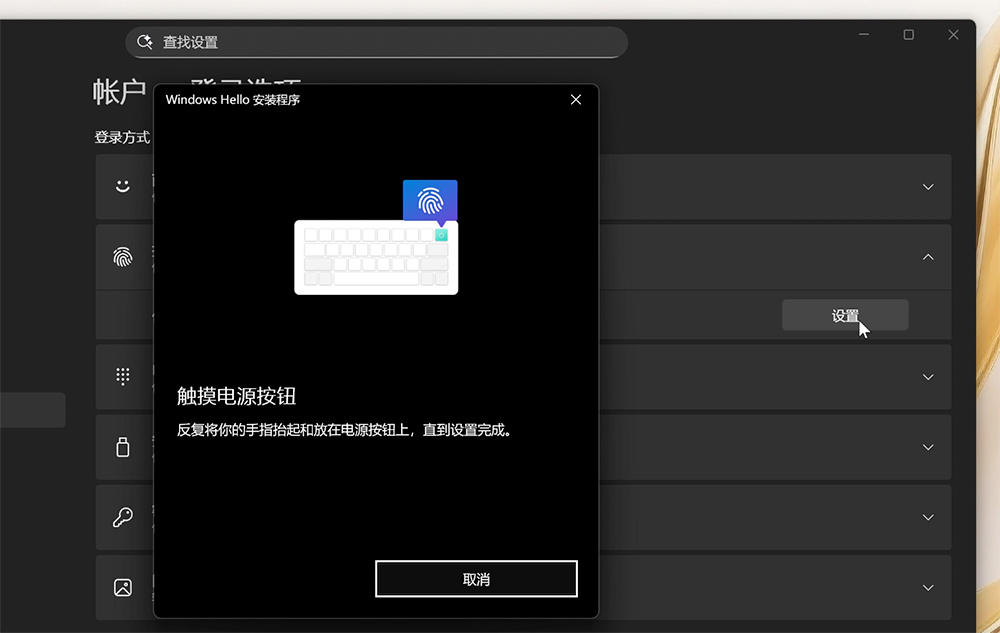Close the Windows Hello 安装程序 dialog
This screenshot has width=1000, height=633.
575,100
